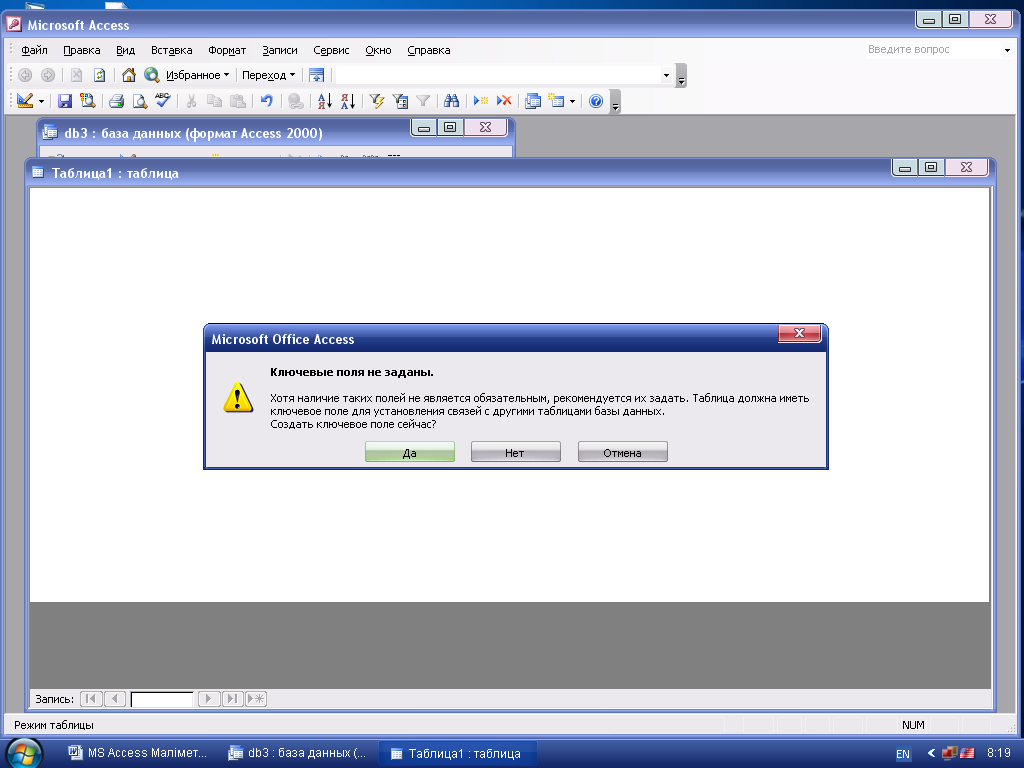Viewport: 1024px width, 768px height.
Task: Open the Записи menu
Action: coord(280,50)
